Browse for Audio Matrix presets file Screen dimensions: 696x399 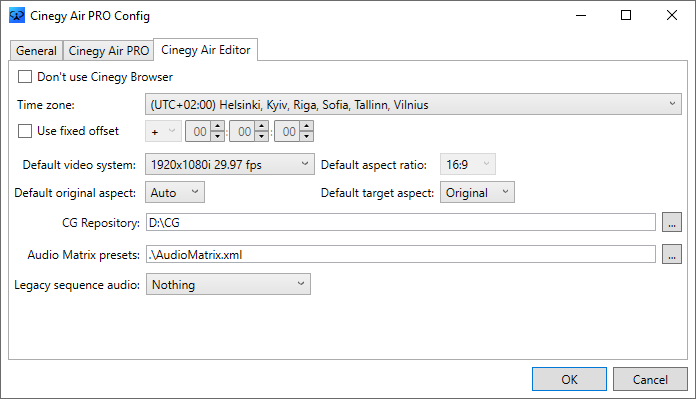tap(672, 254)
